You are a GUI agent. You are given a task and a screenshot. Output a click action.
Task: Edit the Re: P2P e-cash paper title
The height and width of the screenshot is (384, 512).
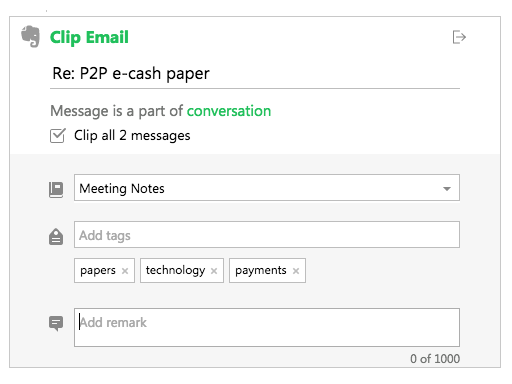pos(255,74)
